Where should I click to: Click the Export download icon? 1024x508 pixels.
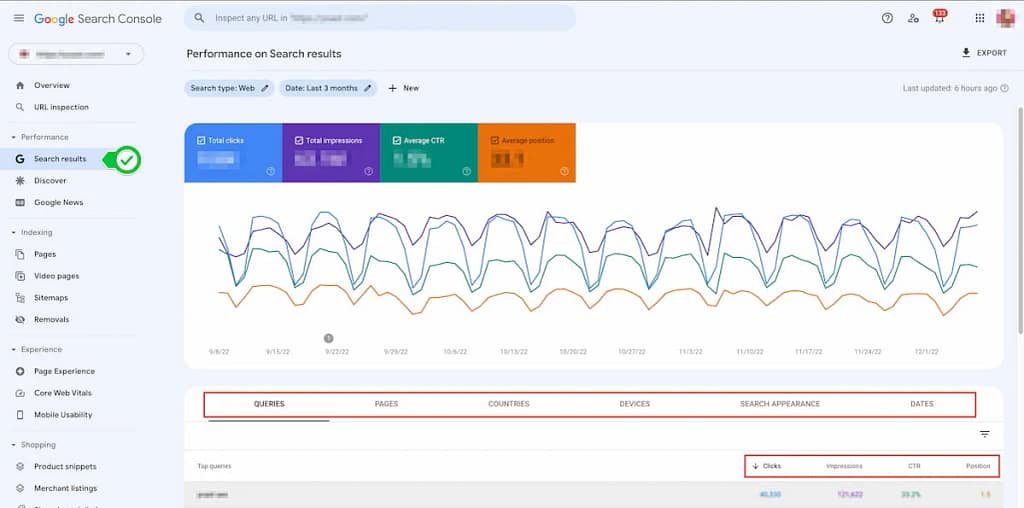(x=965, y=53)
